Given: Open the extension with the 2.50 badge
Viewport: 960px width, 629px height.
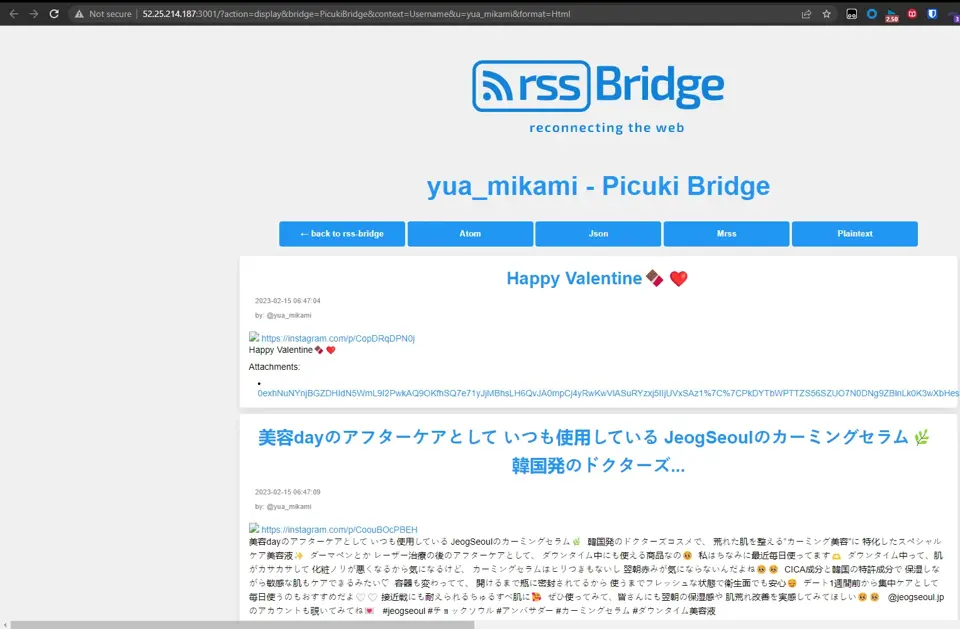Looking at the screenshot, I should click(892, 15).
